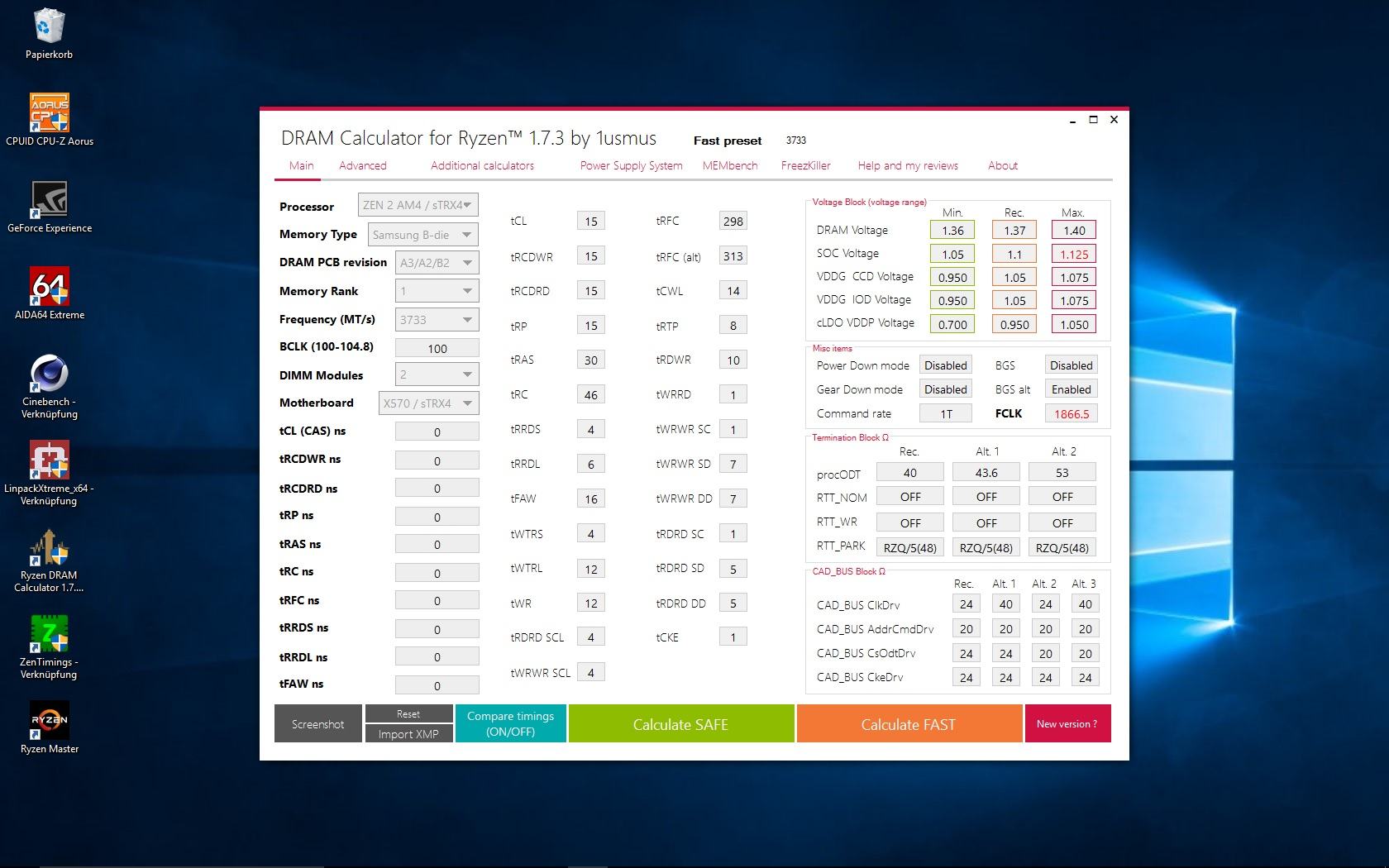Click the tFAW ns input field
This screenshot has height=868, width=1389.
coord(437,685)
